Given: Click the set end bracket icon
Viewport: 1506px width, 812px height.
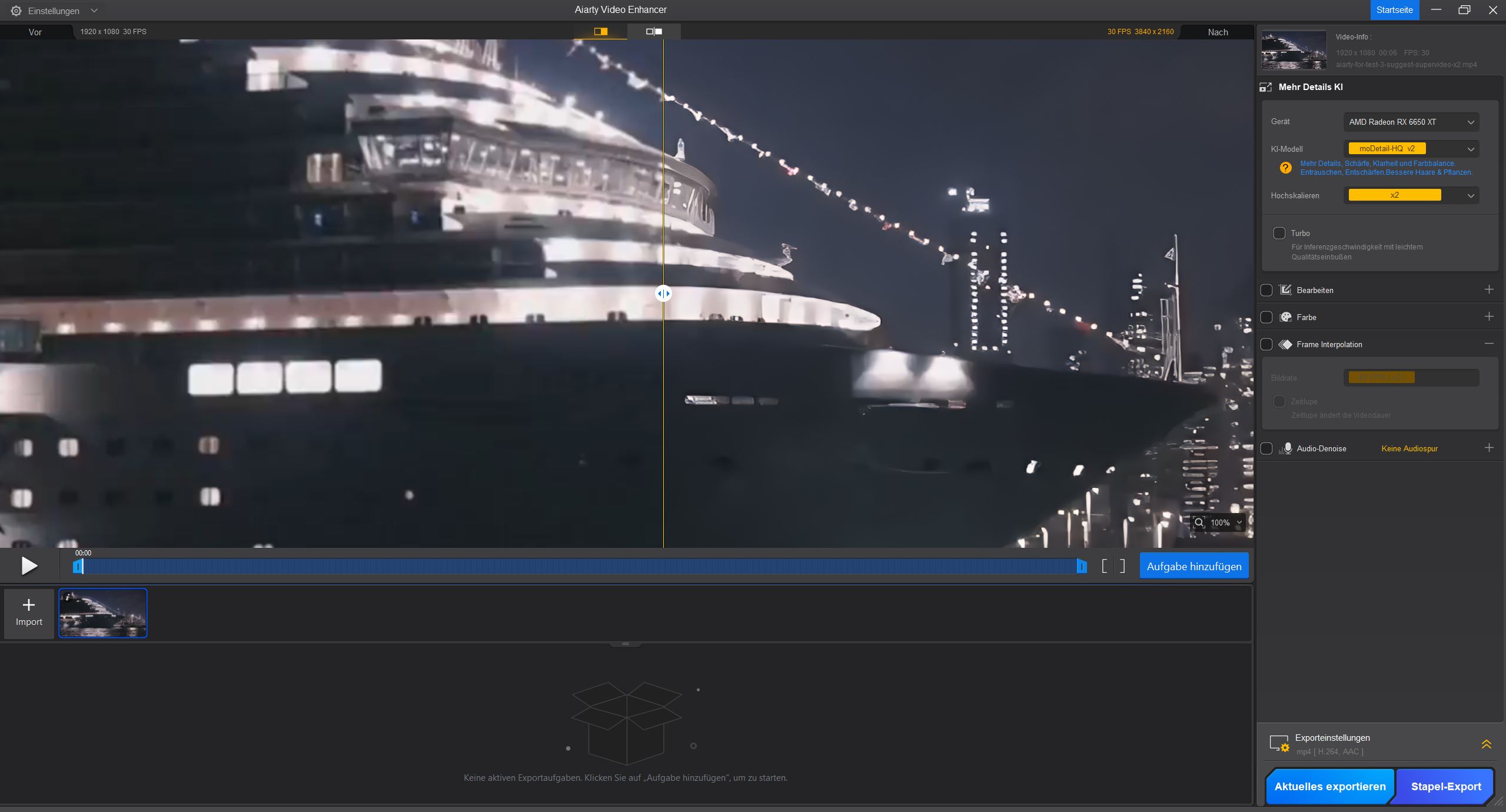Looking at the screenshot, I should (1122, 566).
